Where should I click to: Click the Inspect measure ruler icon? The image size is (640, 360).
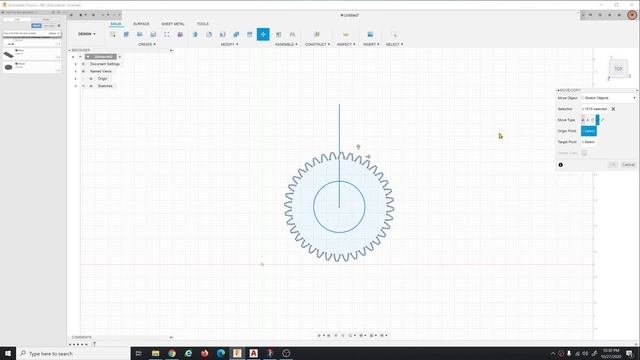pyautogui.click(x=346, y=35)
